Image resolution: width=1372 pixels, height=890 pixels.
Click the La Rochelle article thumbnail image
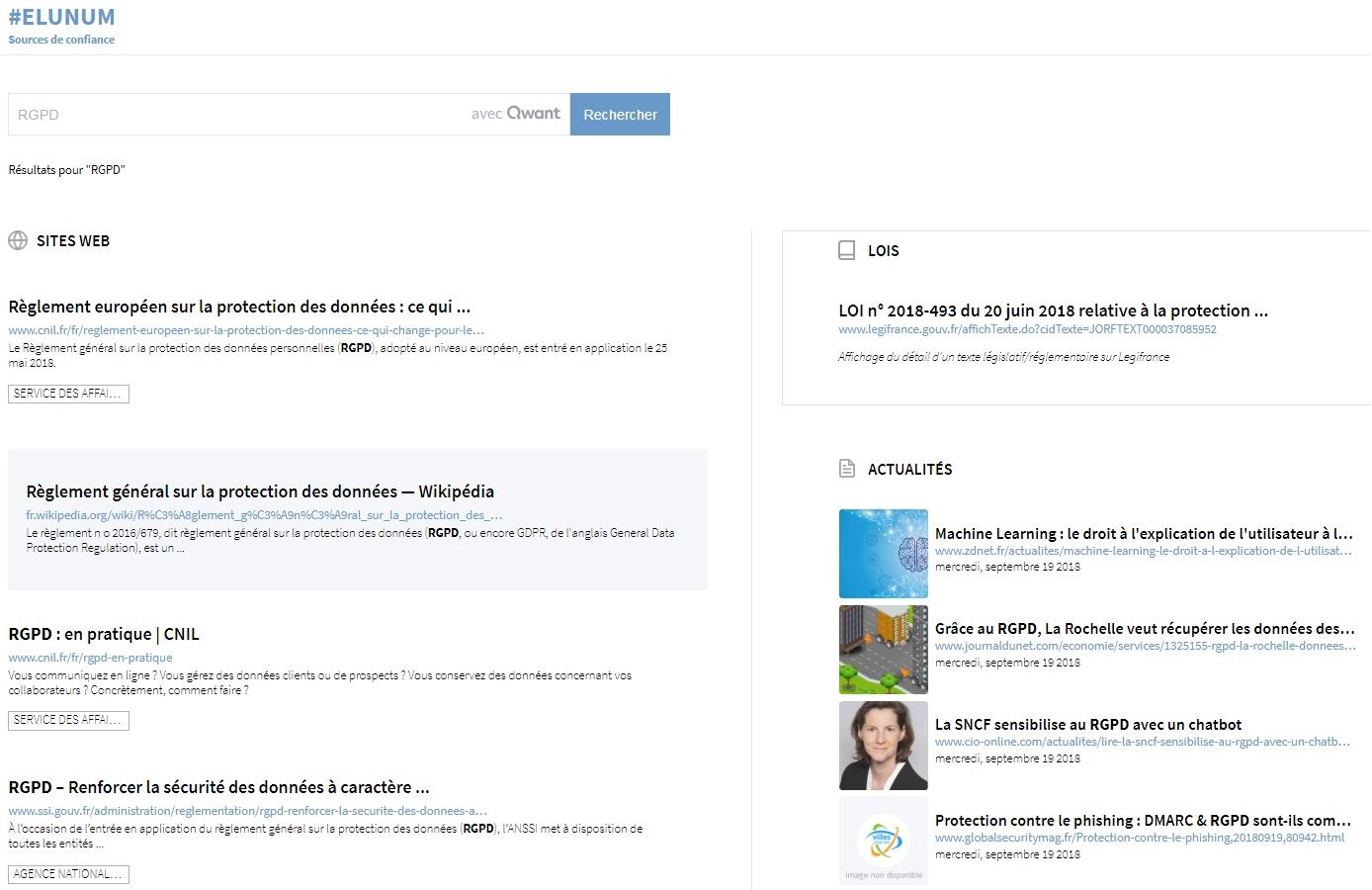pyautogui.click(x=883, y=650)
